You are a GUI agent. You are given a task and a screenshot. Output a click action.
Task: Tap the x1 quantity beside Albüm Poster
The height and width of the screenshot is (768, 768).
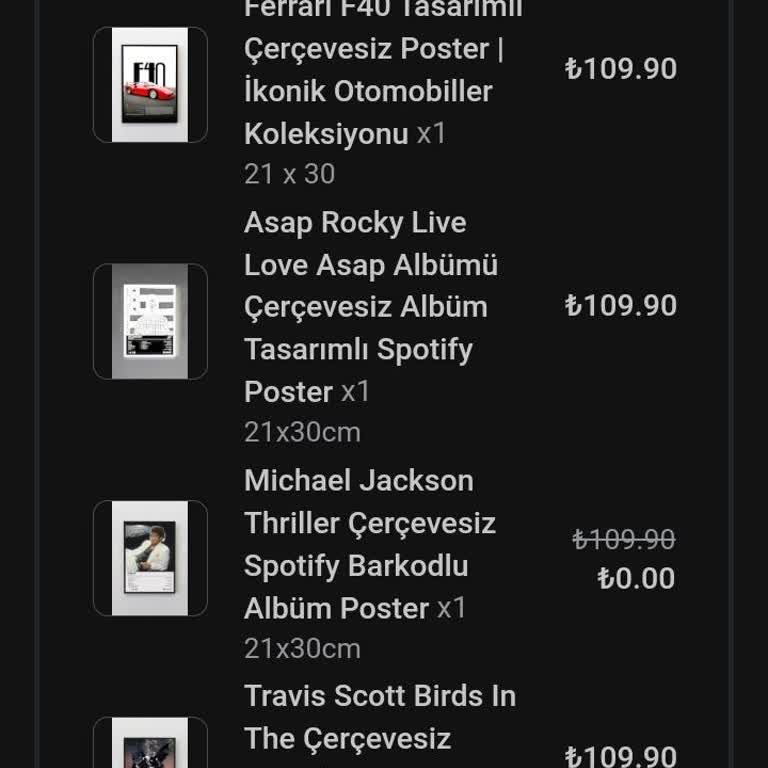pos(452,607)
